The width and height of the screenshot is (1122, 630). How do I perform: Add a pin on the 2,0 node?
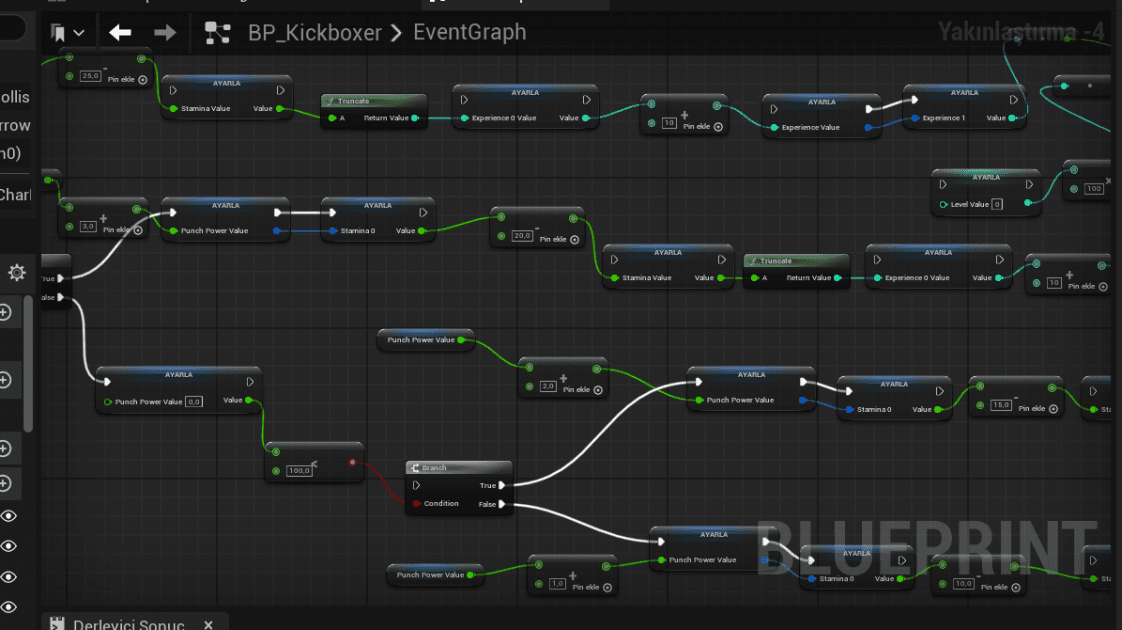tap(583, 389)
